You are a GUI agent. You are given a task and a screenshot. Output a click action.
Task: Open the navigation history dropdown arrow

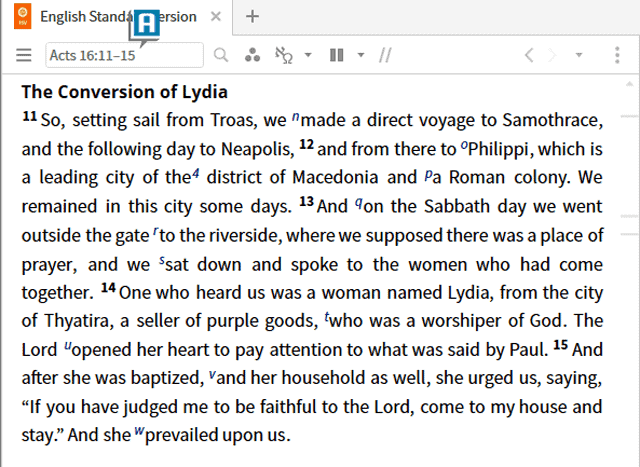point(579,55)
